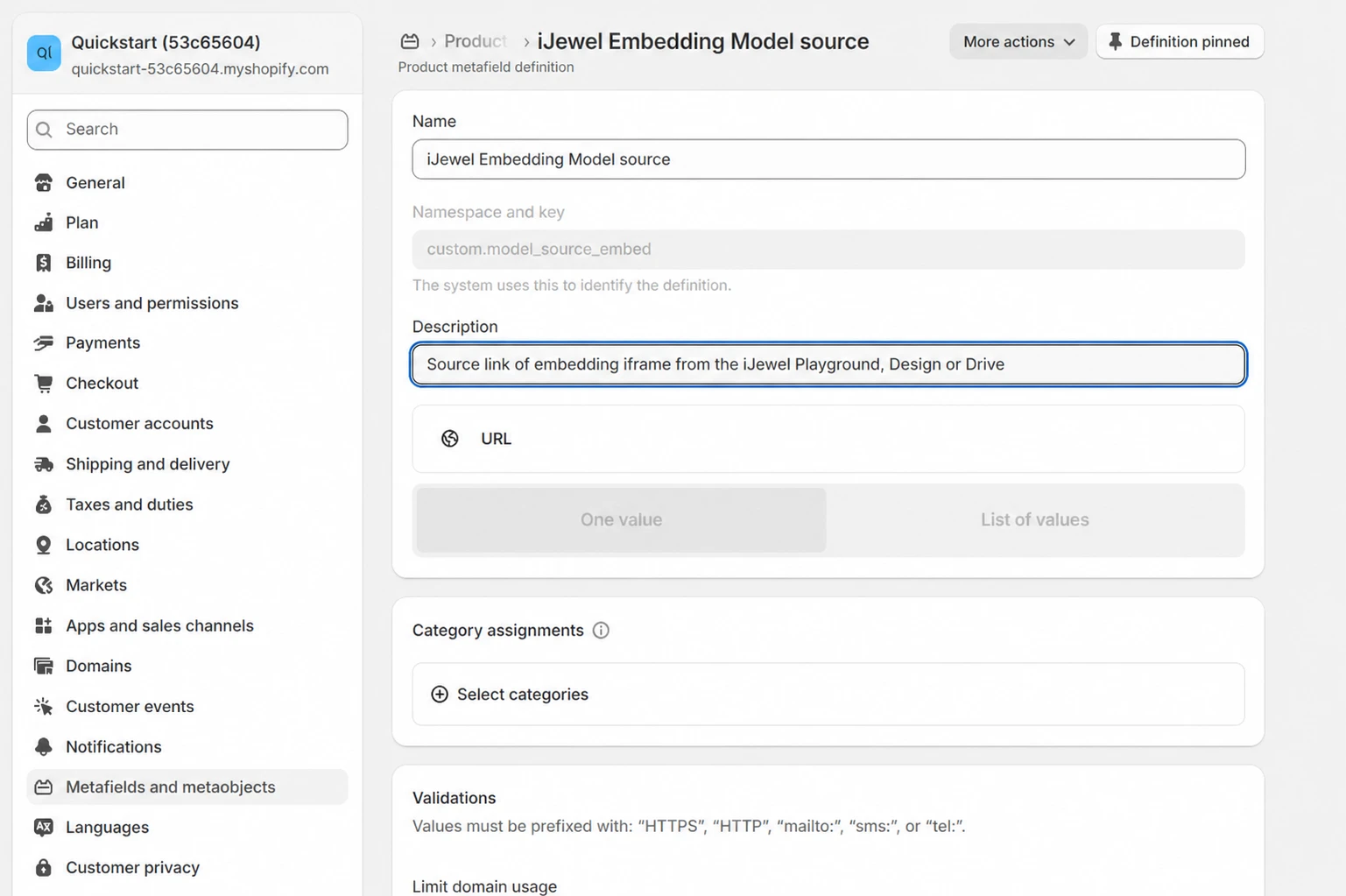The width and height of the screenshot is (1346, 896).
Task: Click the Shipping and delivery truck icon
Action: [x=43, y=464]
